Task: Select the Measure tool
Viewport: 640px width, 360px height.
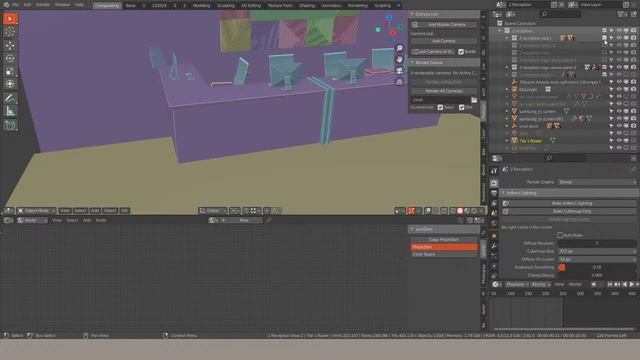Action: point(10,111)
